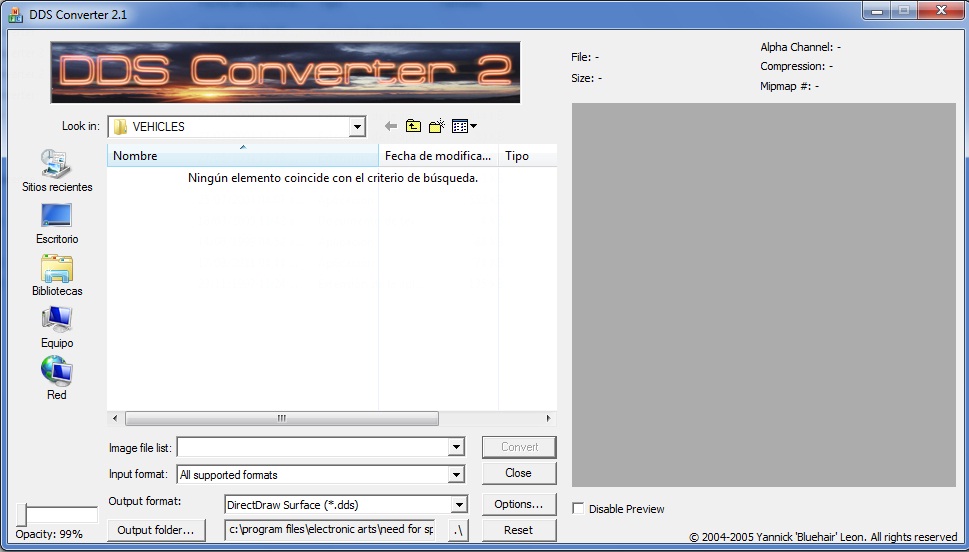Click the DDS Converter title bar icon

[15, 14]
